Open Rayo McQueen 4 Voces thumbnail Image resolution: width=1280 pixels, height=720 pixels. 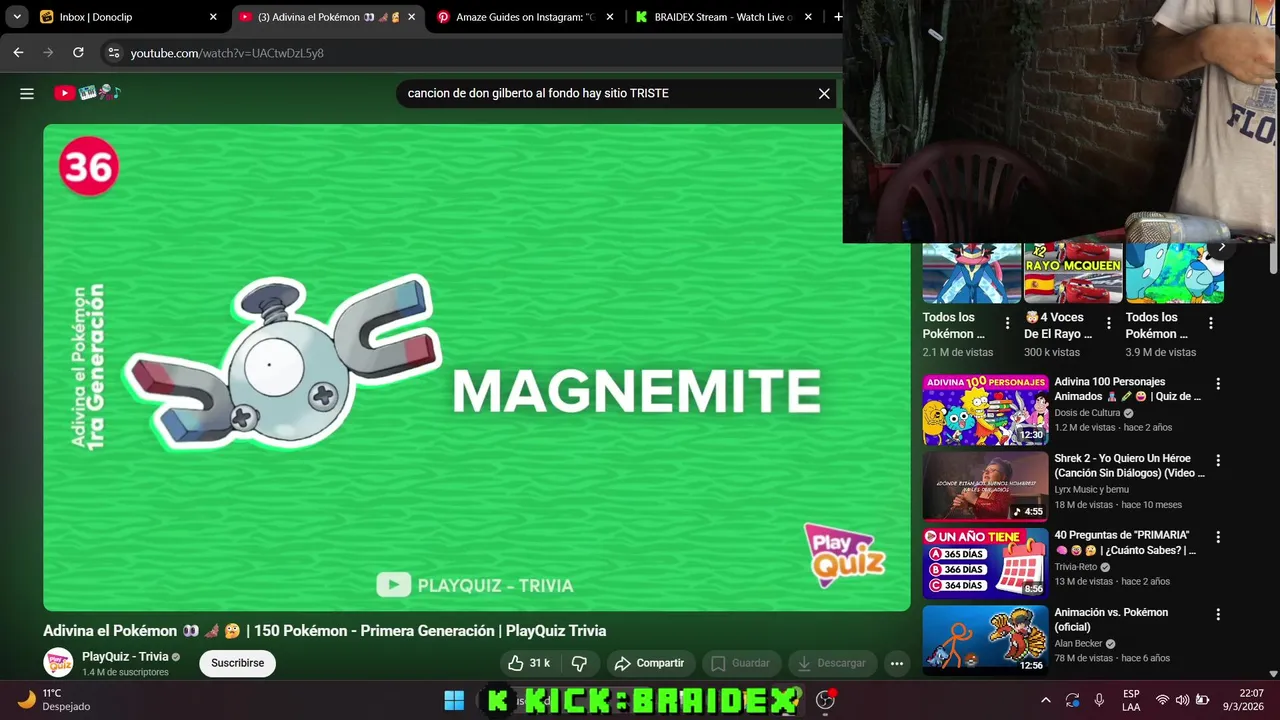[x=1073, y=272]
